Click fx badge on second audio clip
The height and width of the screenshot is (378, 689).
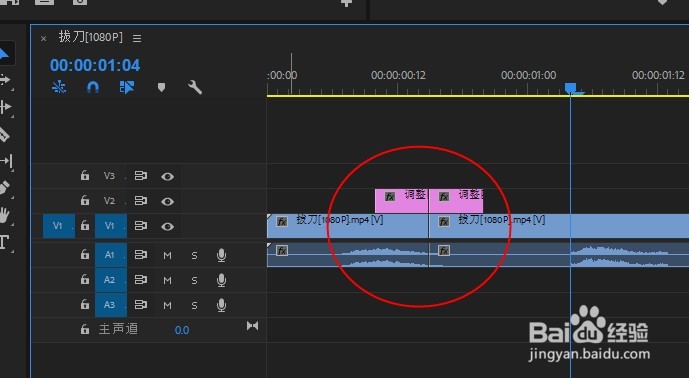click(x=444, y=251)
